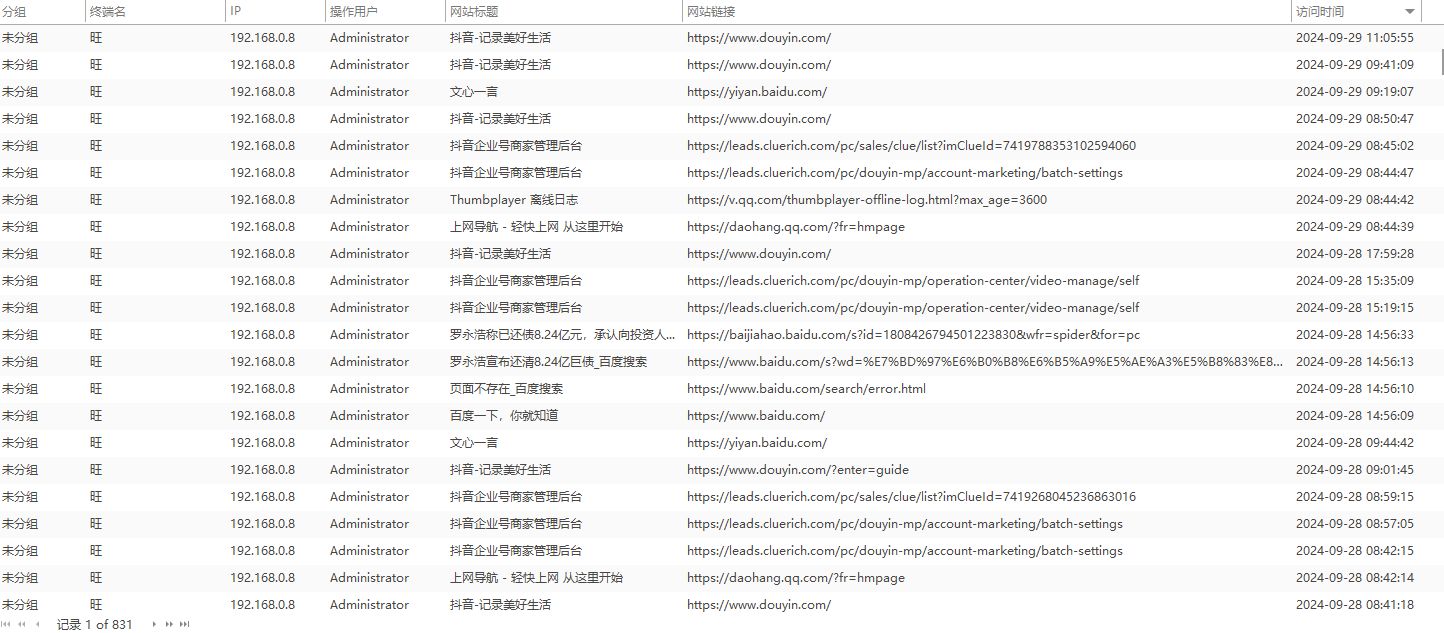Select the timestamp 2024-09-29 09:41:09
The height and width of the screenshot is (633, 1444).
tap(1354, 65)
